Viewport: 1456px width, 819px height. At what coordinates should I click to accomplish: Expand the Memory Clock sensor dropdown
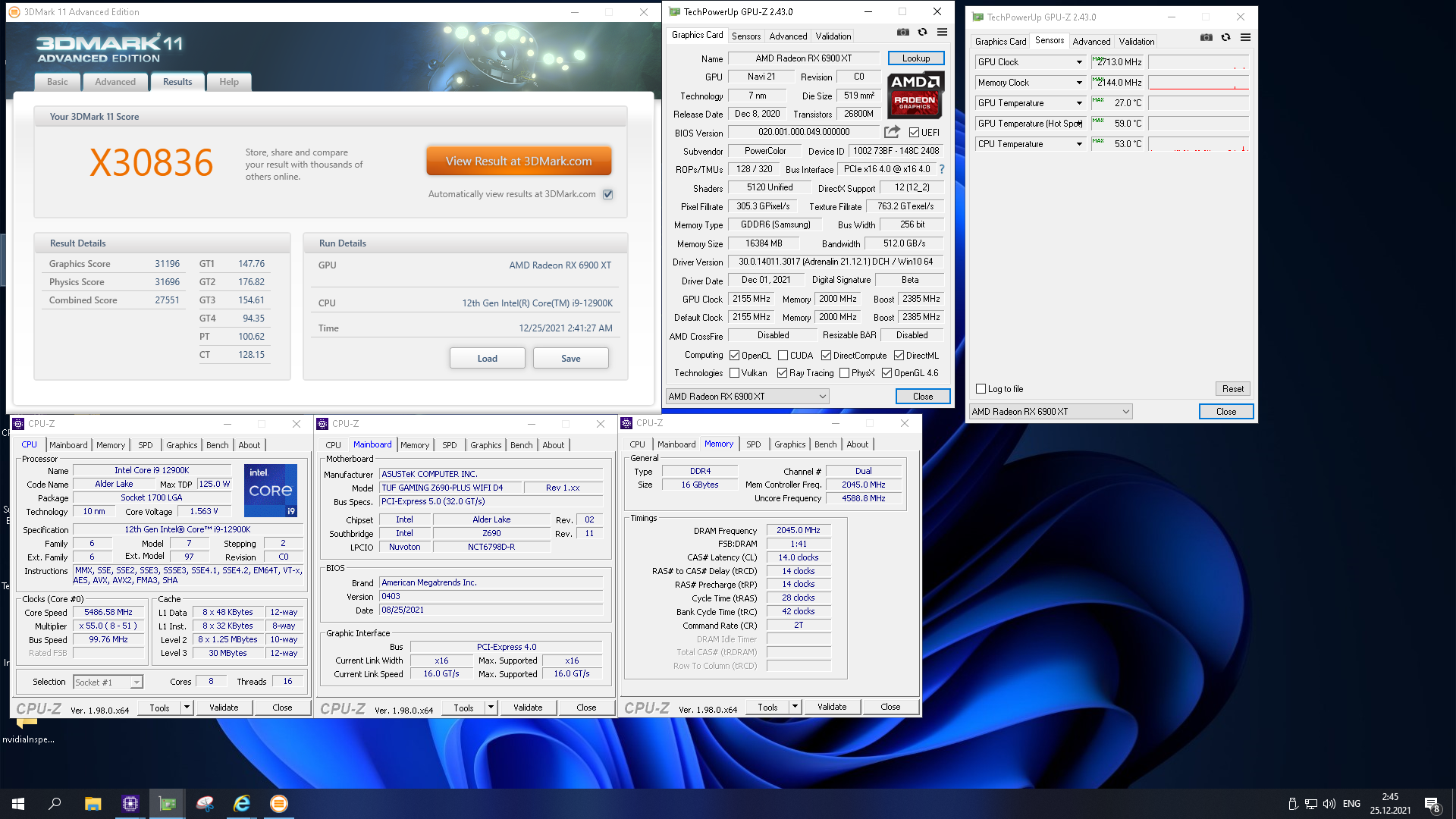pos(1079,83)
